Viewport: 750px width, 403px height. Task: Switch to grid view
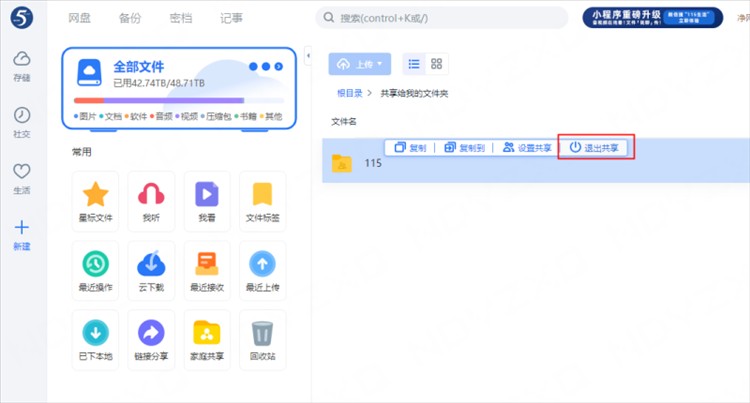click(x=436, y=64)
